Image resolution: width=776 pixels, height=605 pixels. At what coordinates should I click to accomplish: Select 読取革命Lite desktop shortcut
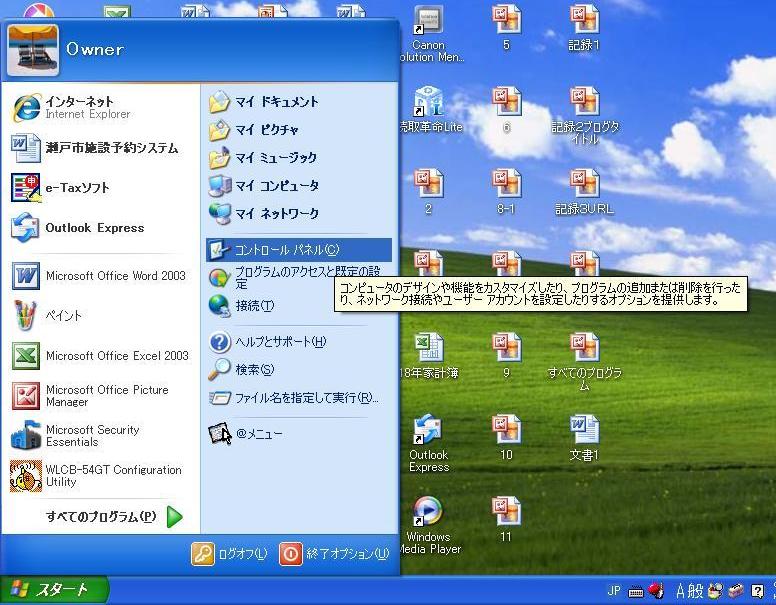430,110
